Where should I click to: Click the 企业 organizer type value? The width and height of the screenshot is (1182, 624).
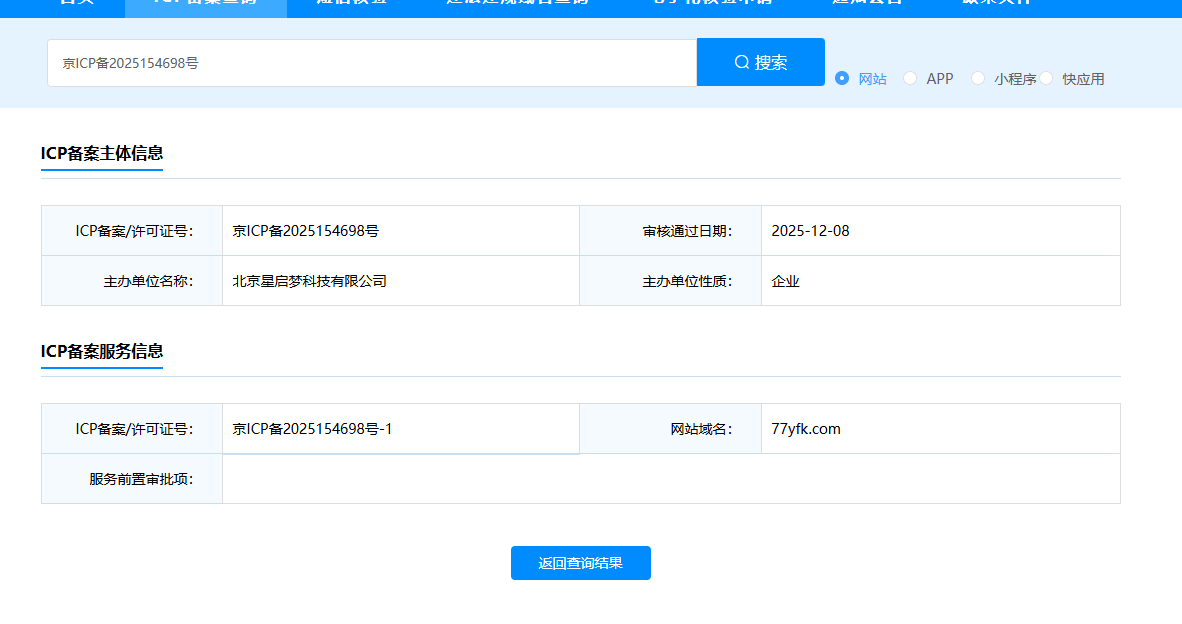click(x=785, y=281)
